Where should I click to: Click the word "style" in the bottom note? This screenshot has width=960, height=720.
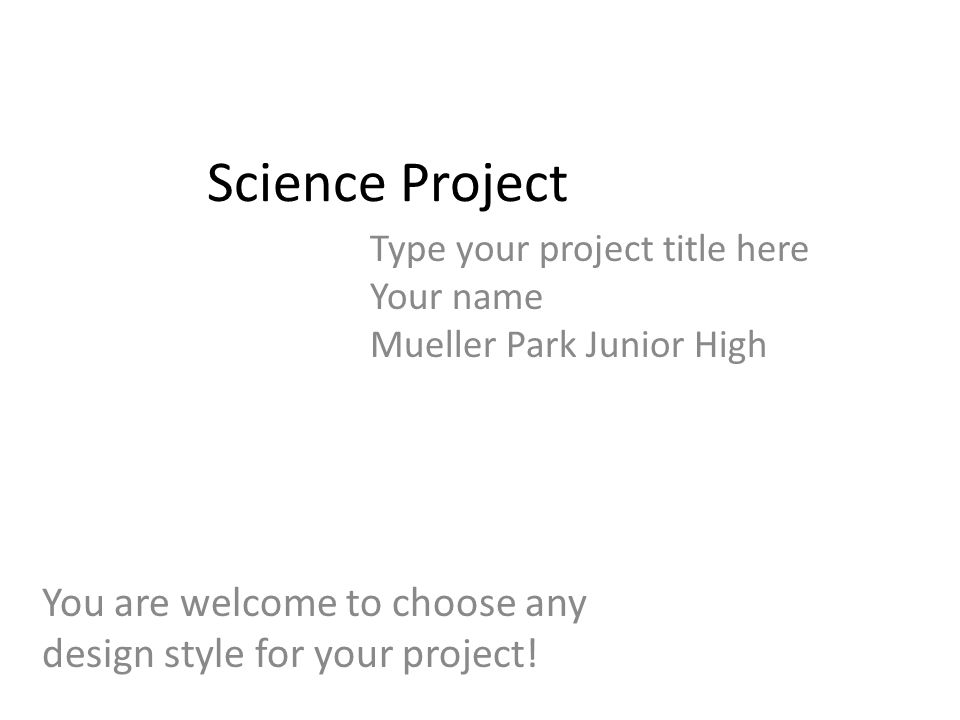click(x=204, y=656)
